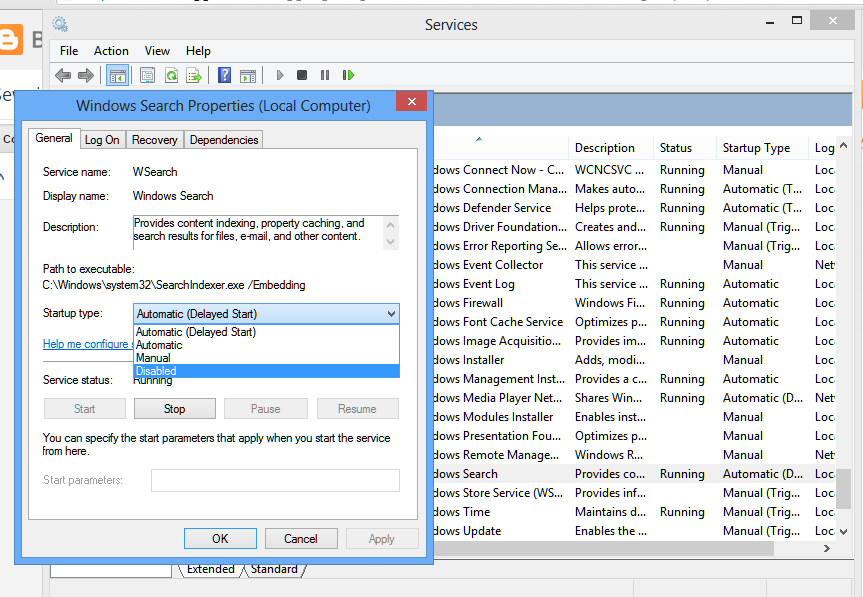Open the View menu
Viewport: 863px width, 597px height.
pos(157,51)
